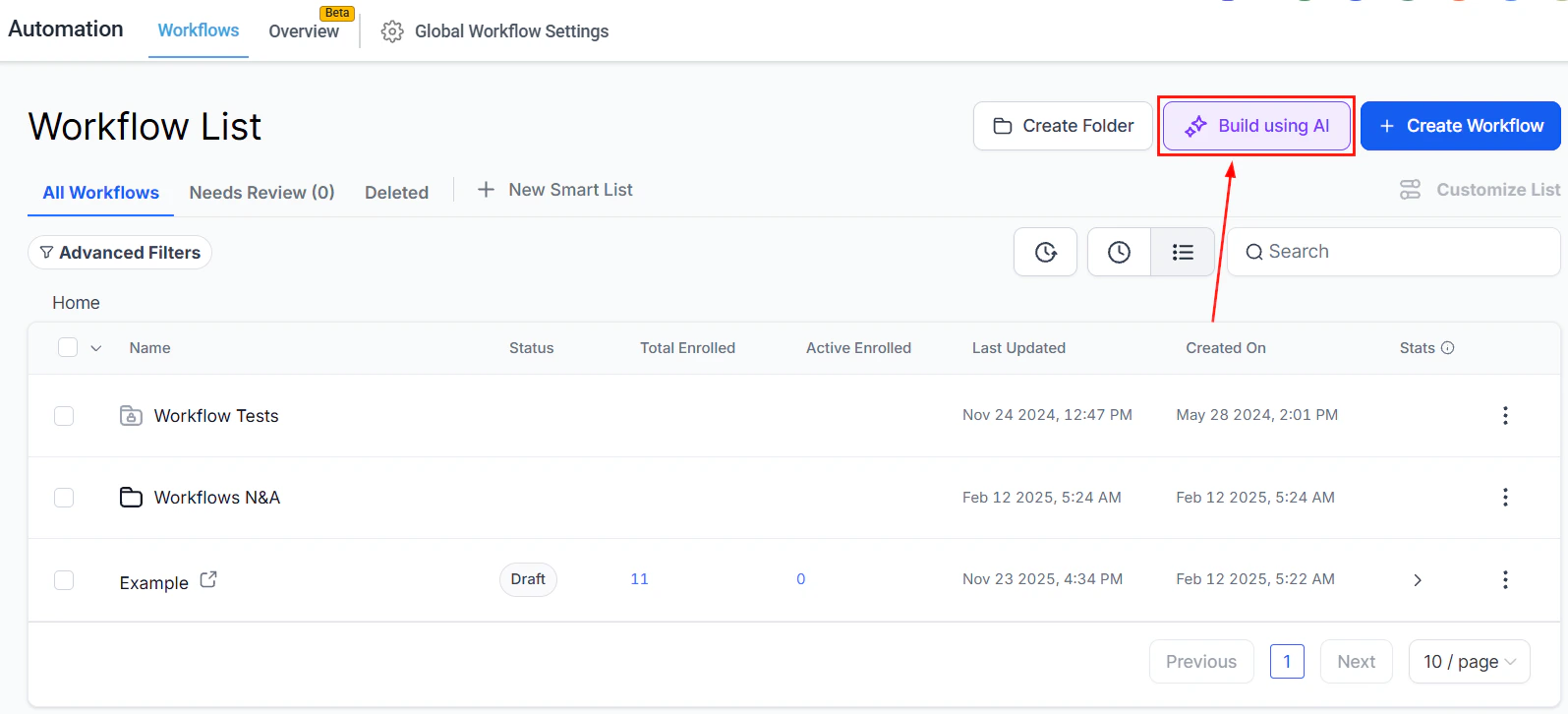This screenshot has width=1568, height=714.
Task: Expand the select-all dropdown chevron
Action: (x=96, y=348)
